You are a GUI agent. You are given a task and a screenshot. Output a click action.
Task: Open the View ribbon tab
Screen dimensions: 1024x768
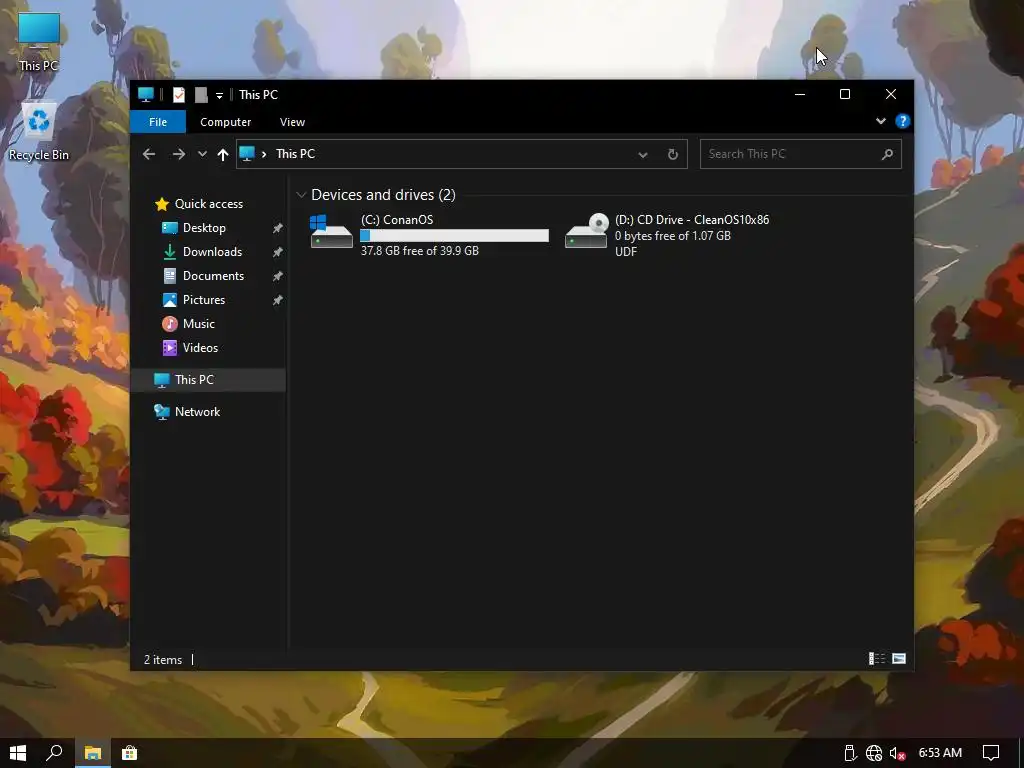[292, 122]
